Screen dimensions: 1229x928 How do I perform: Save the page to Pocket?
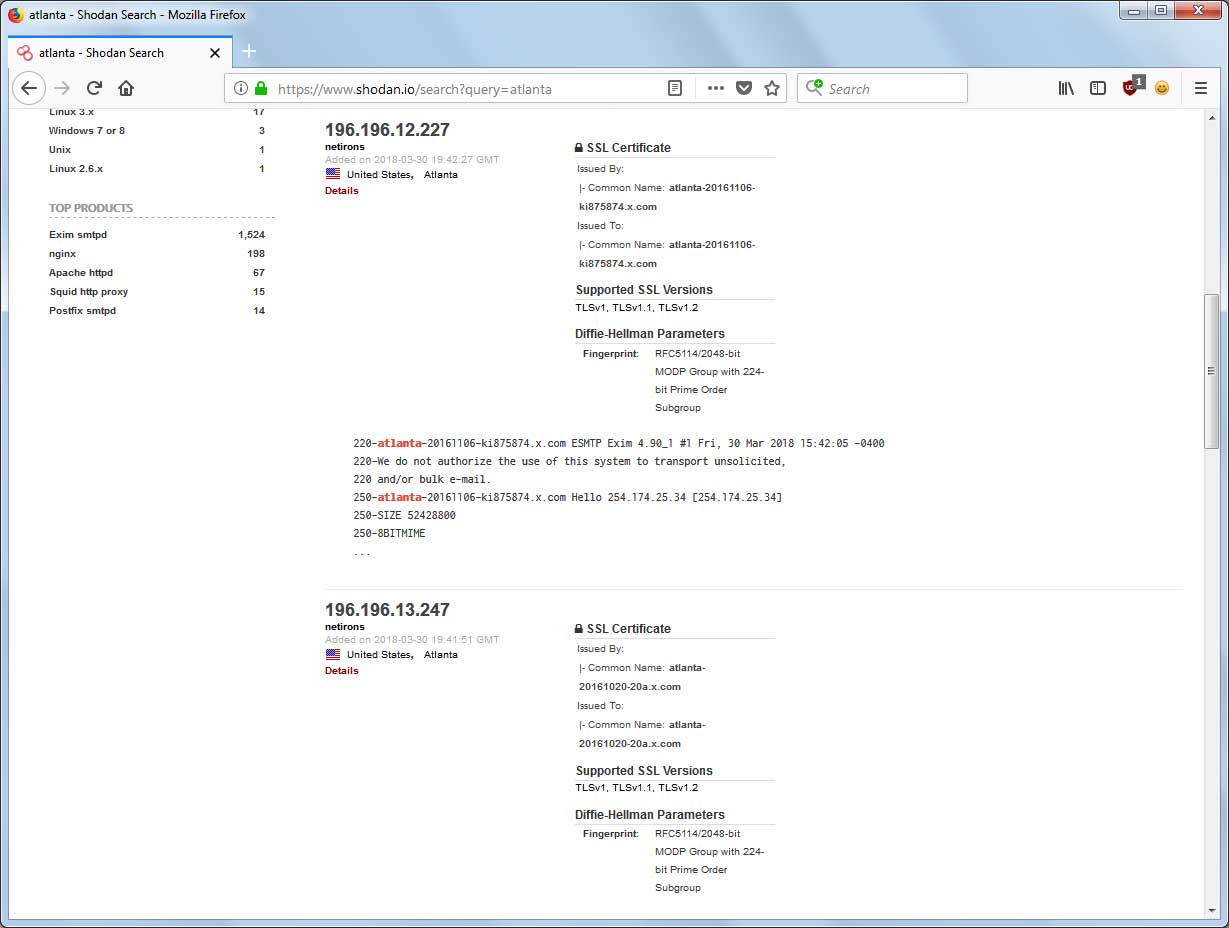(744, 88)
